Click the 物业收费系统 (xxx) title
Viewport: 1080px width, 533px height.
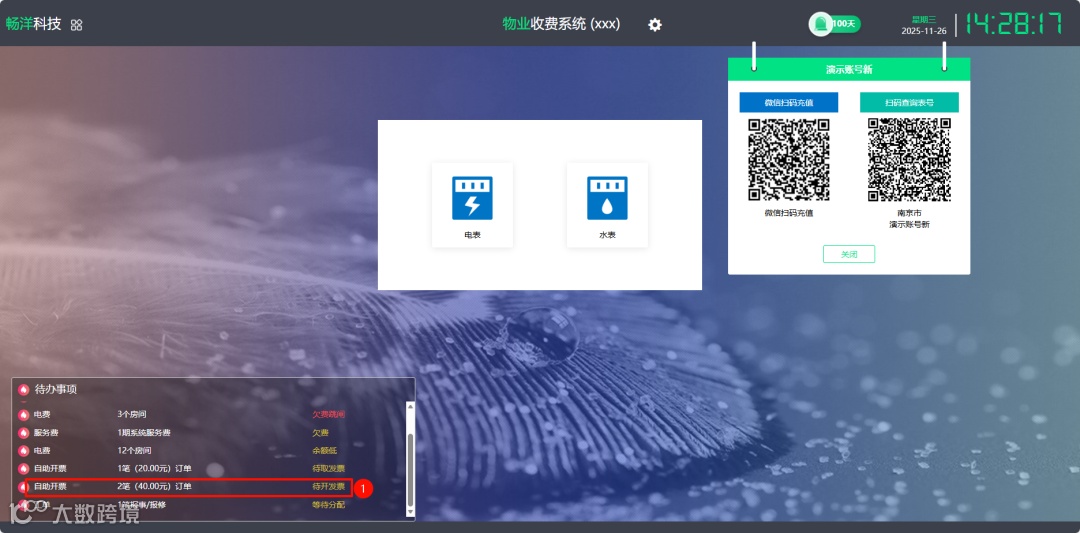[x=561, y=24]
